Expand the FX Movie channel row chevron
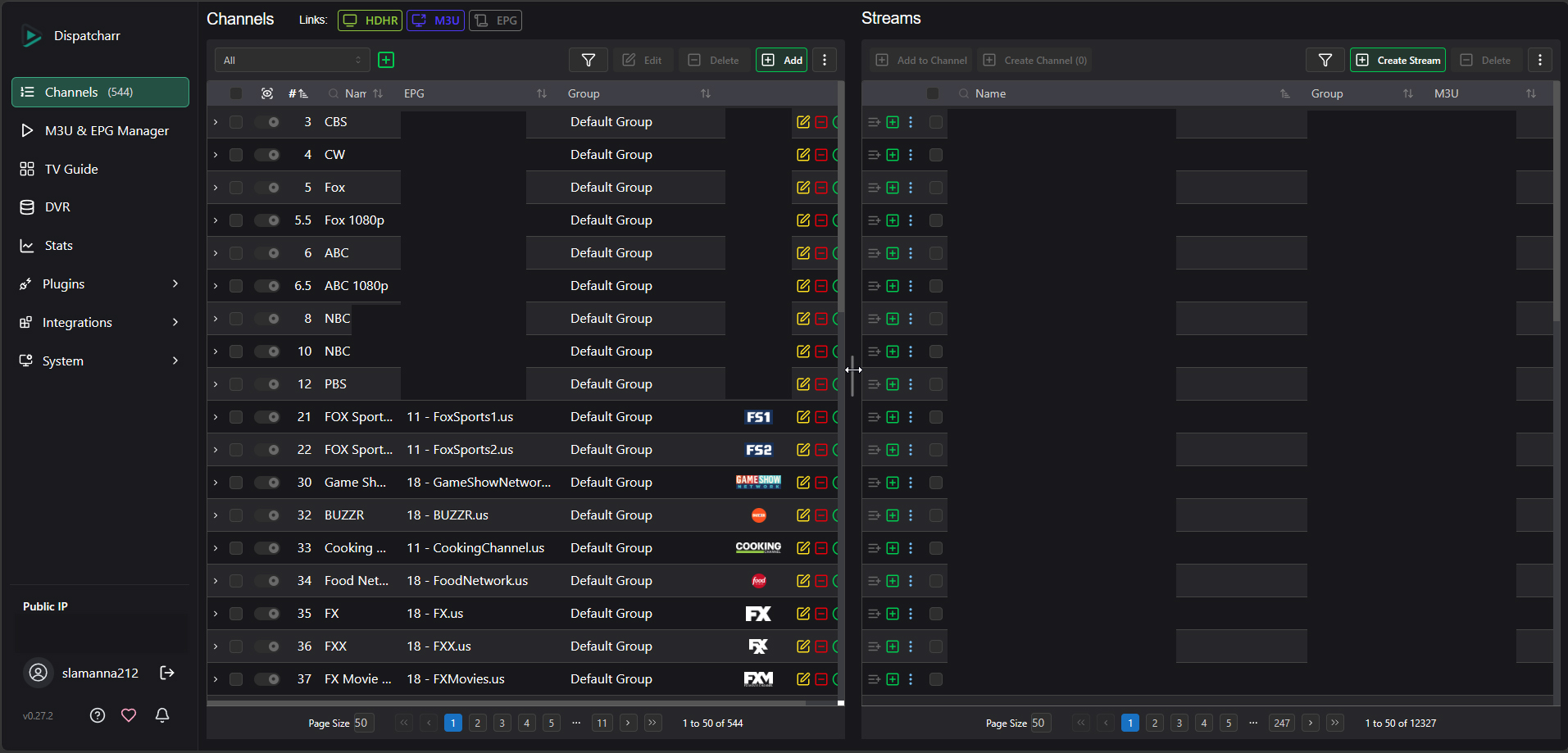 coord(216,679)
